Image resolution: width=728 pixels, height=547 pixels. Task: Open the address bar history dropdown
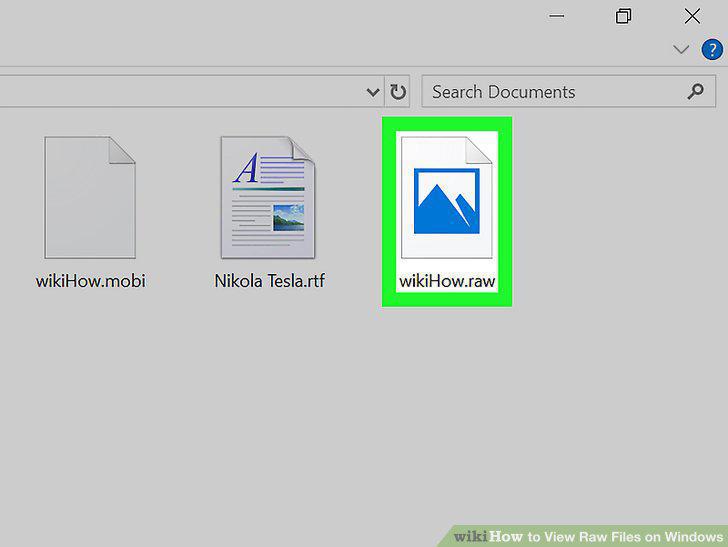click(372, 92)
